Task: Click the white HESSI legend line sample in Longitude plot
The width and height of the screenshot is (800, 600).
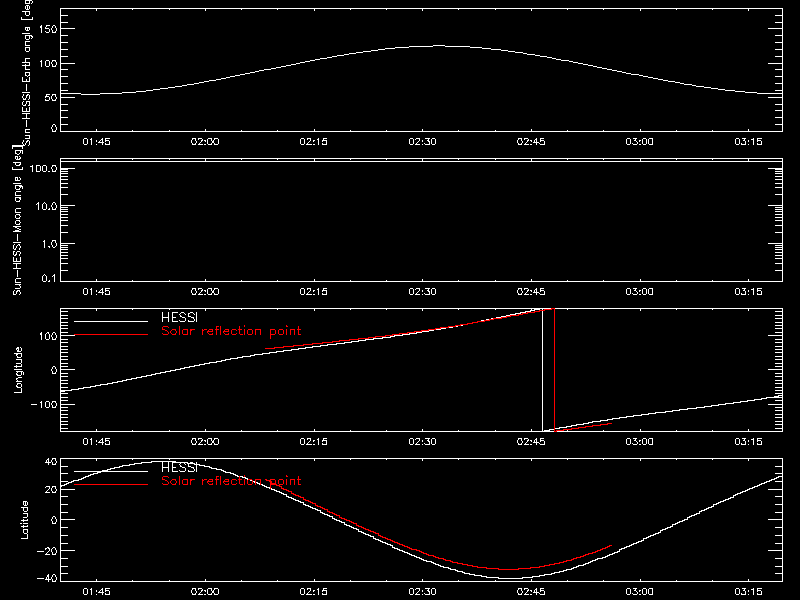Action: pyautogui.click(x=111, y=321)
